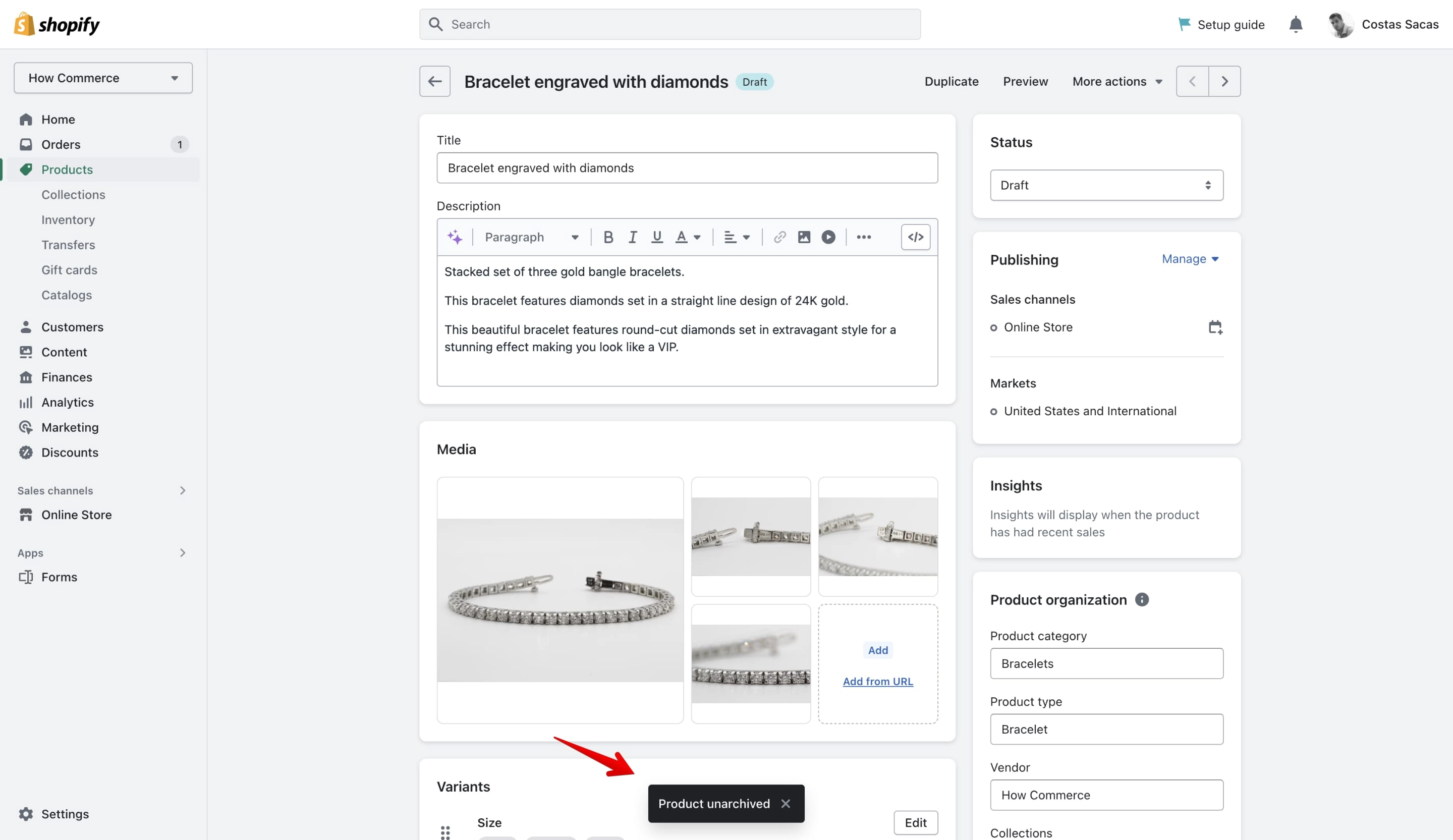Click the Add media button
This screenshot has height=840, width=1453.
877,650
